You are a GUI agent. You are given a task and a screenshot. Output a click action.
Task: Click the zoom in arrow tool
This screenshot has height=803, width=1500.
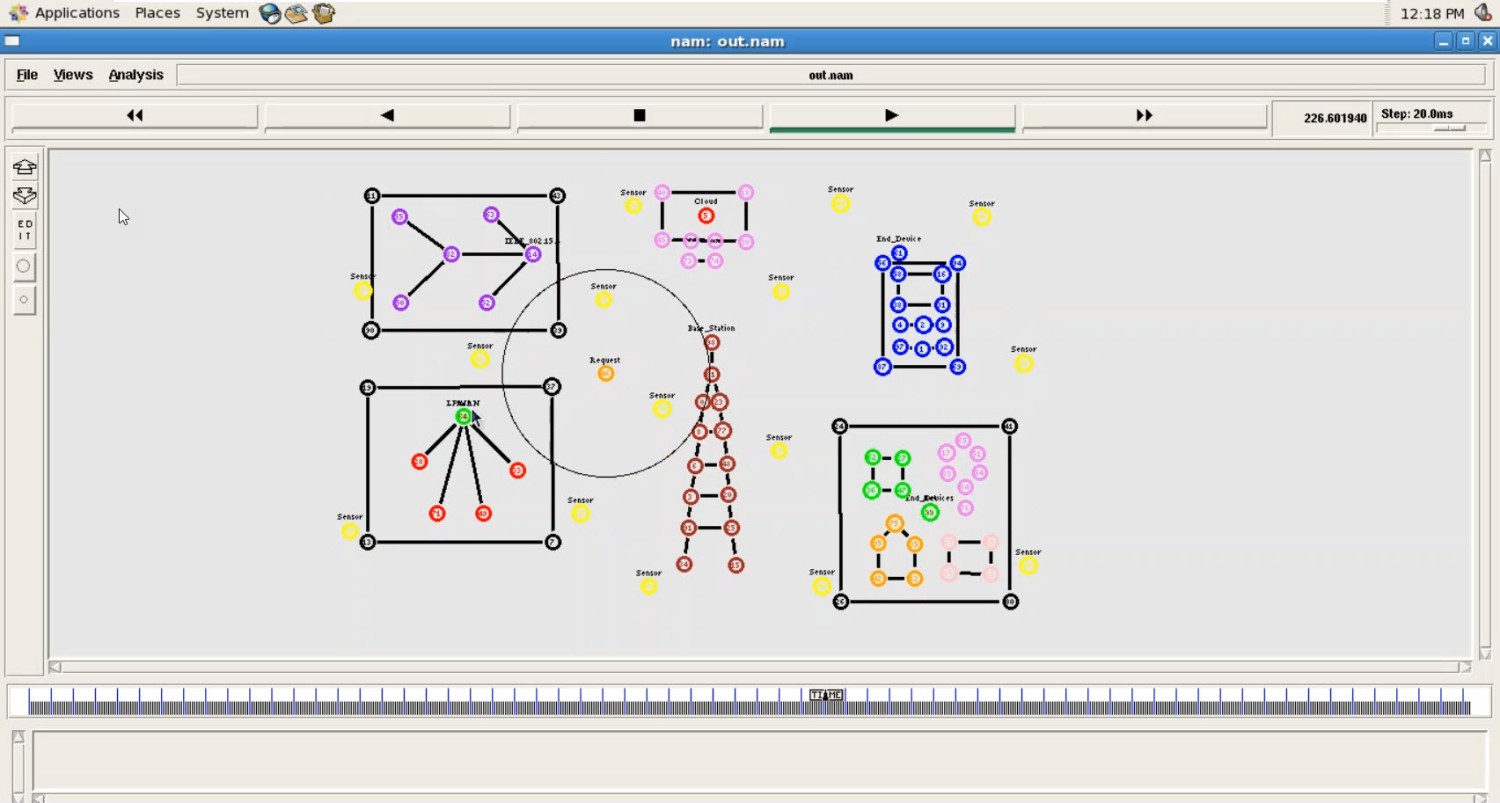coord(25,167)
